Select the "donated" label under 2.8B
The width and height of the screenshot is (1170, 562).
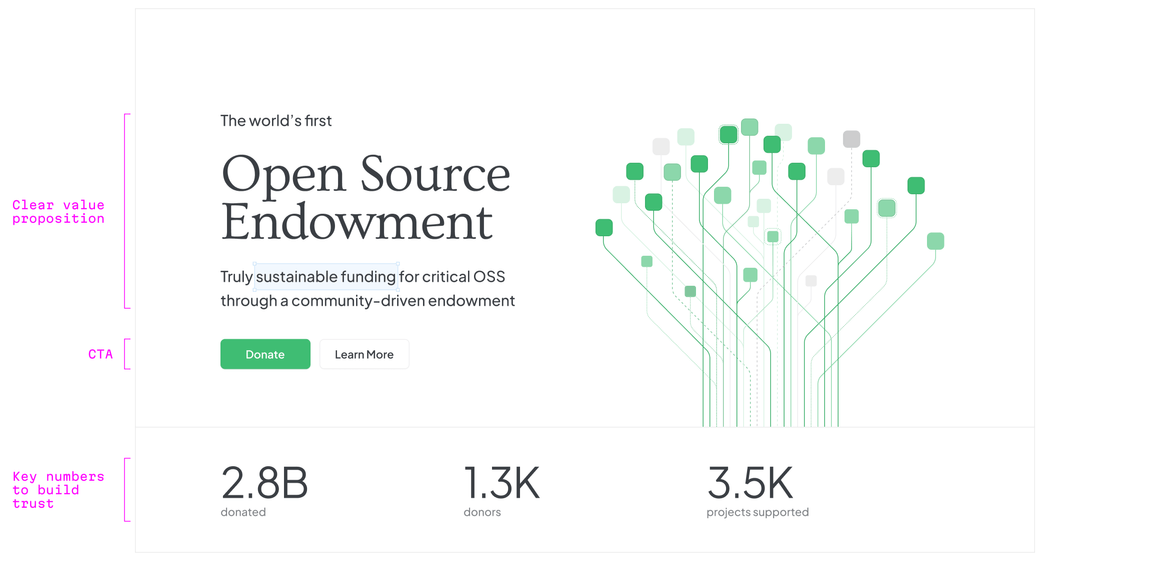(243, 512)
